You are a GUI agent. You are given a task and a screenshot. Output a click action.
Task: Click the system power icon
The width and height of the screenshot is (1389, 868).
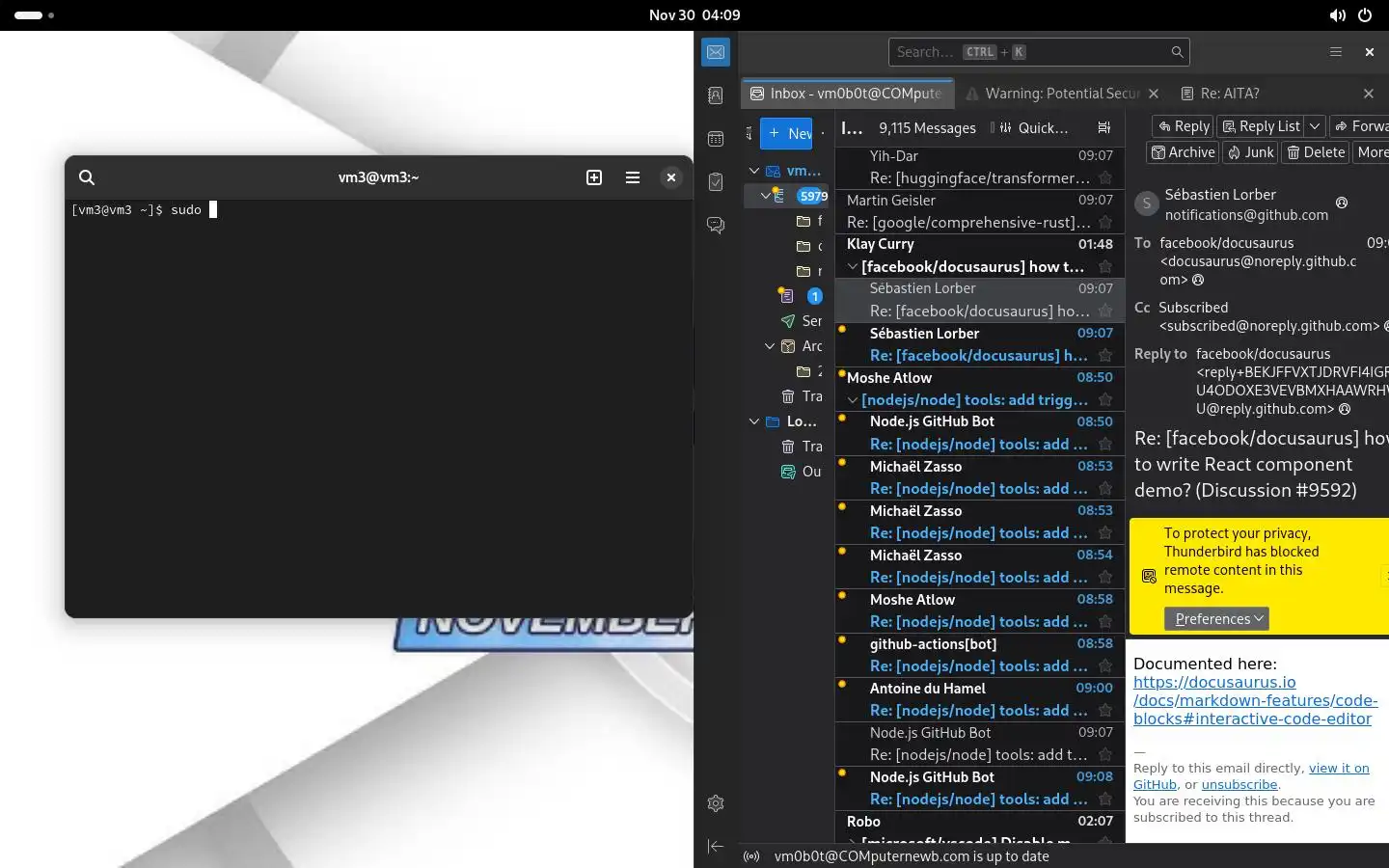tap(1365, 15)
